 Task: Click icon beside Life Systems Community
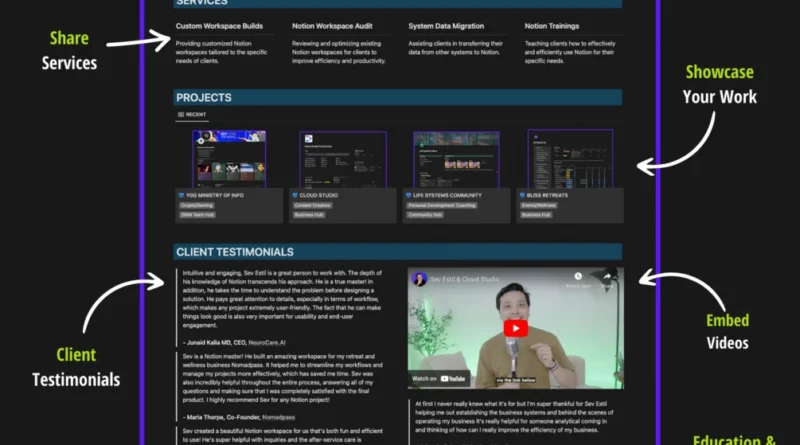pyautogui.click(x=408, y=195)
